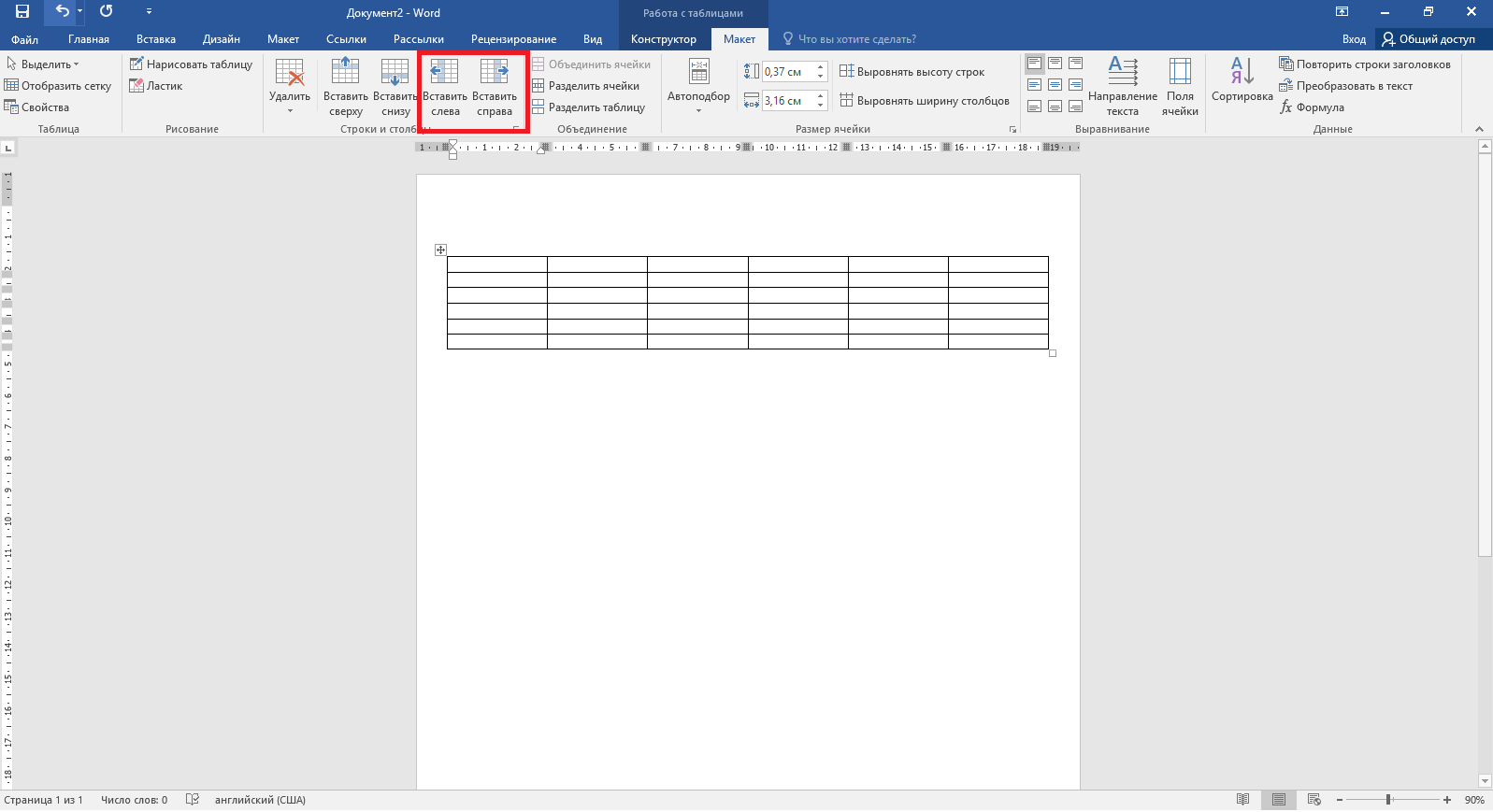Open the Formula dialog (Формула)
Screen dimensions: 1493x812
1312,107
